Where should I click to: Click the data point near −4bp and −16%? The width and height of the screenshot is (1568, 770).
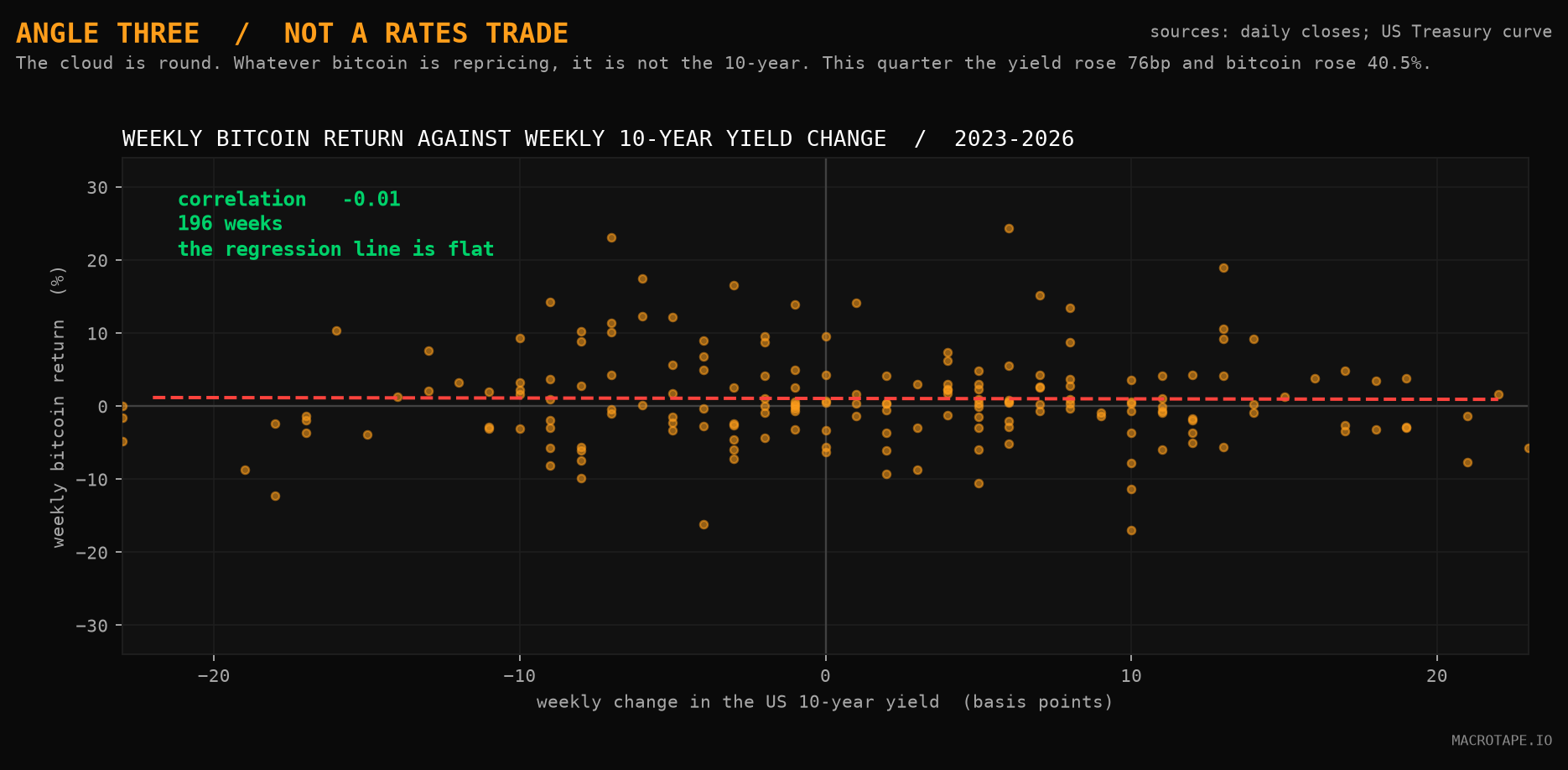coord(704,524)
